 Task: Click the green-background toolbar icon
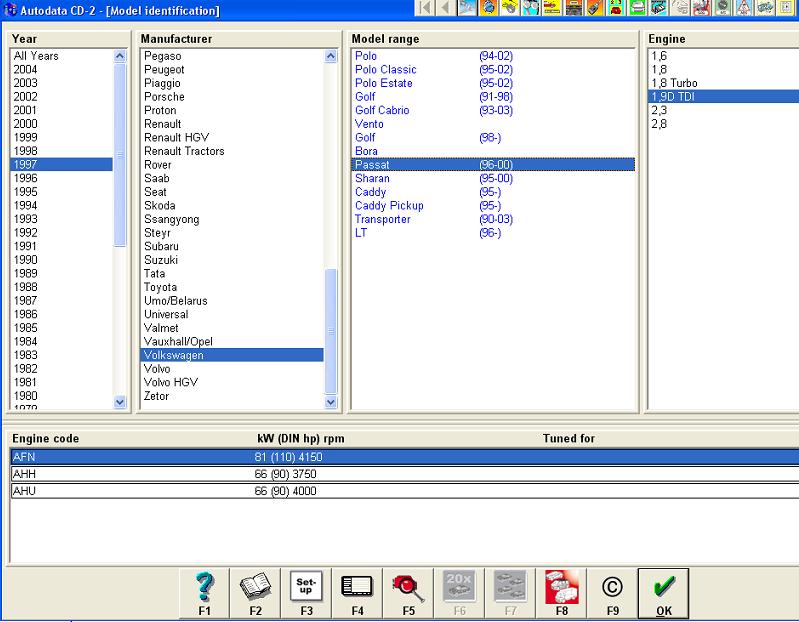tap(637, 8)
